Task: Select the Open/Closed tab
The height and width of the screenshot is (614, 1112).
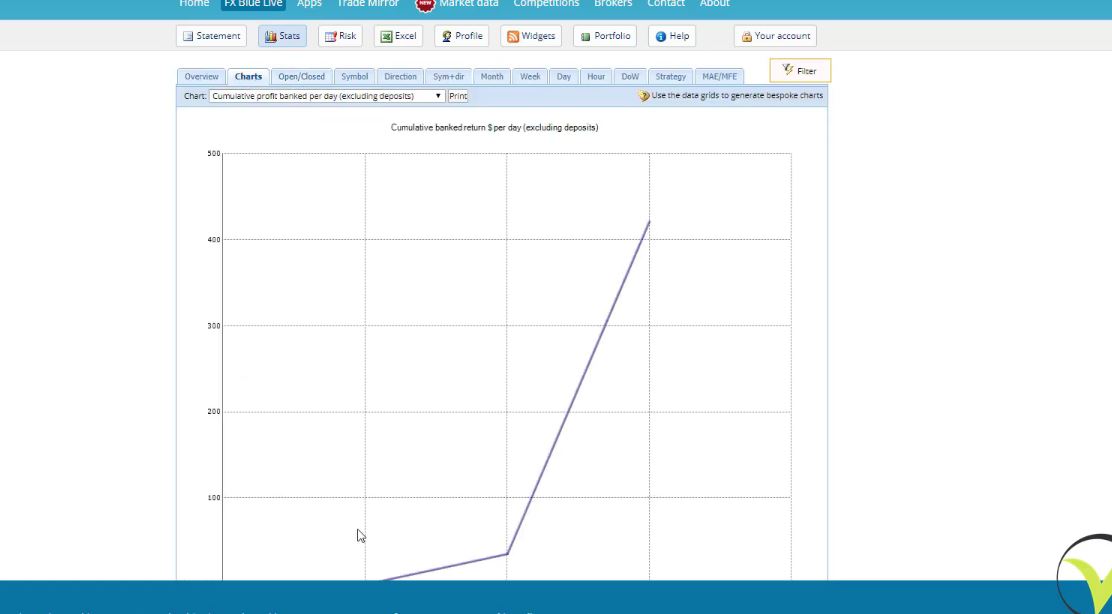Action: 301,77
